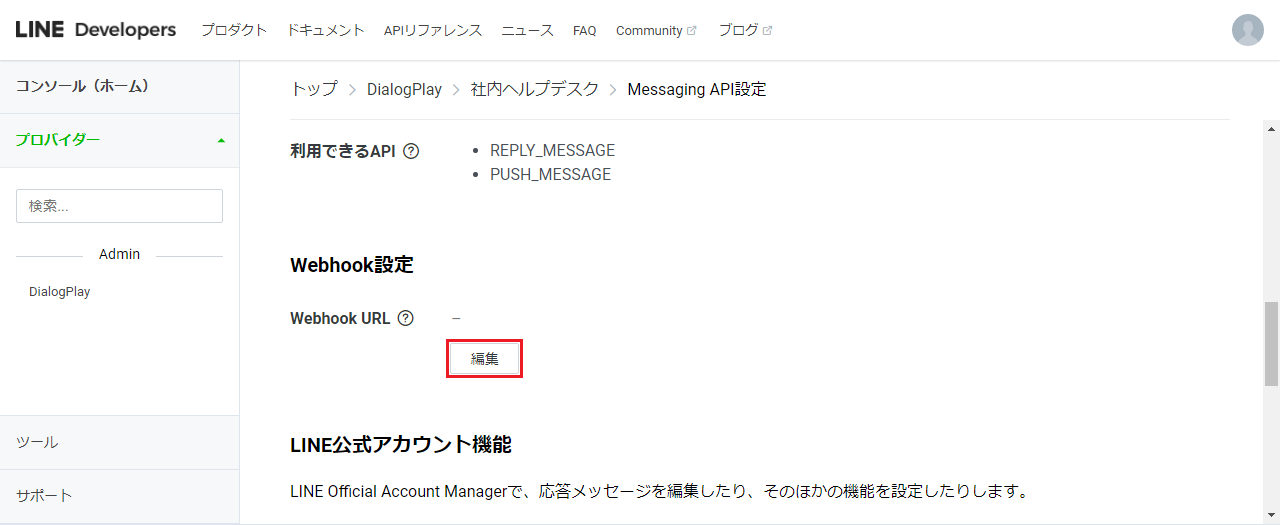Click the LINE公式アカウント機能 heading

point(401,445)
